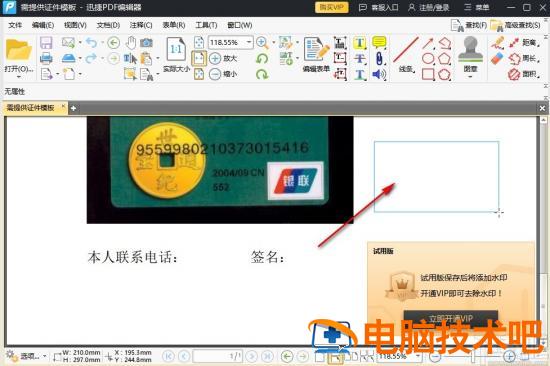This screenshot has height=366, width=550.
Task: Click the 购买VIP button
Action: tap(331, 7)
